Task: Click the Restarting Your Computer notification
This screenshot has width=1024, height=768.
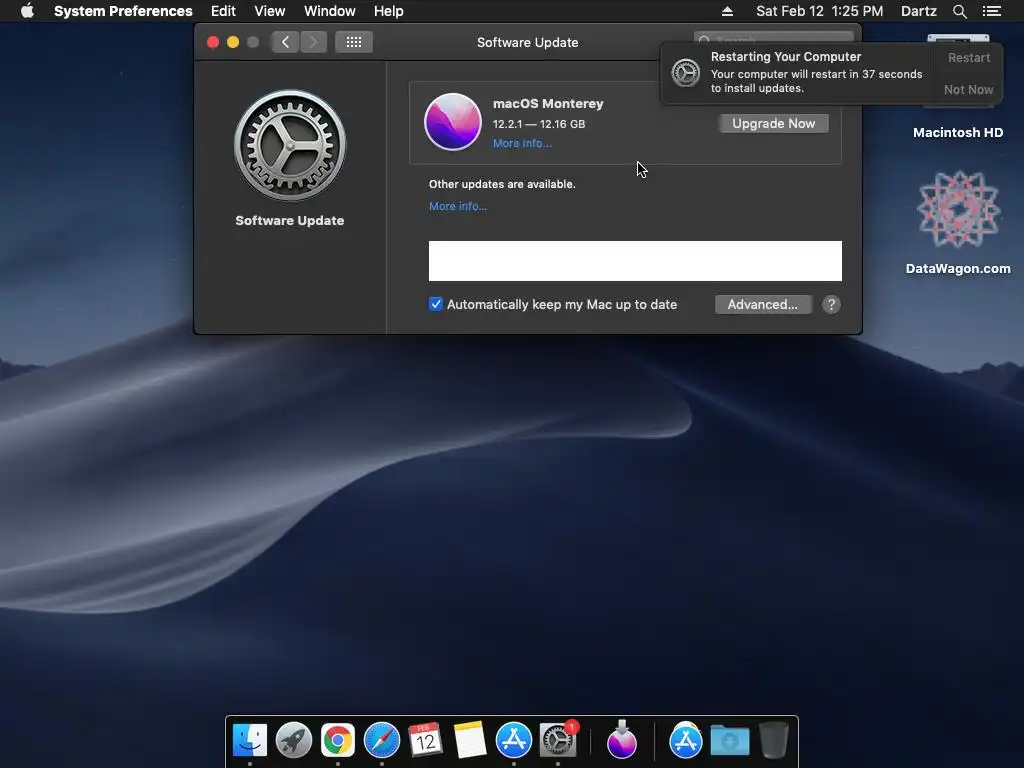Action: 797,73
